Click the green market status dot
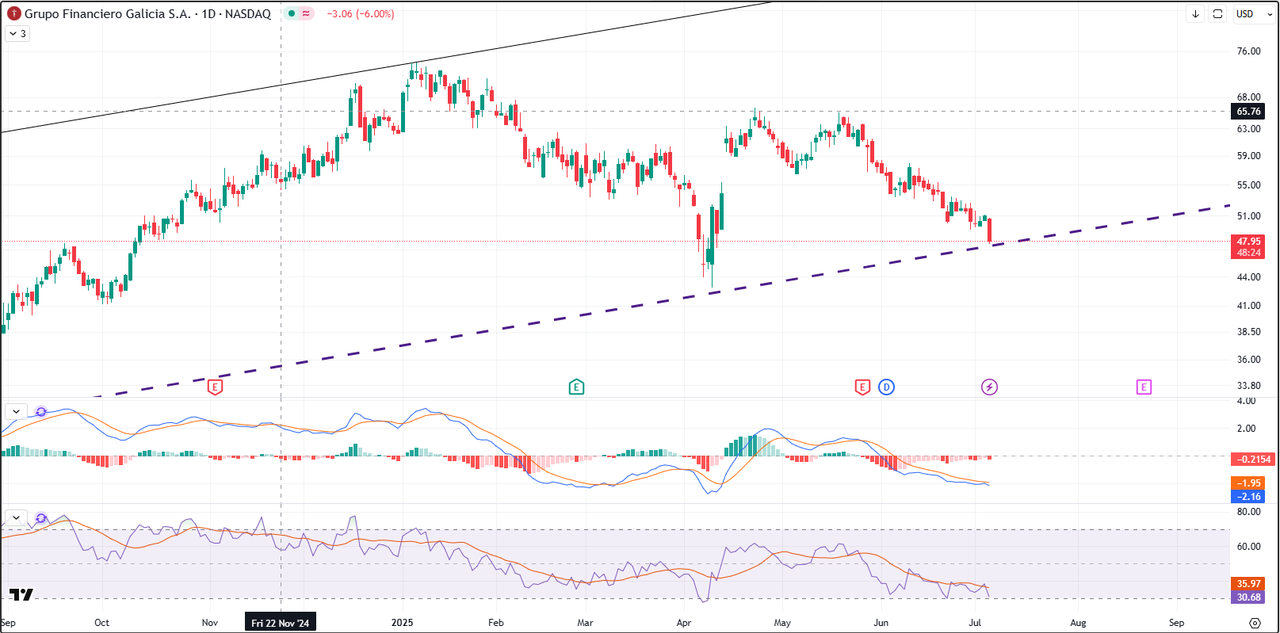 [291, 14]
